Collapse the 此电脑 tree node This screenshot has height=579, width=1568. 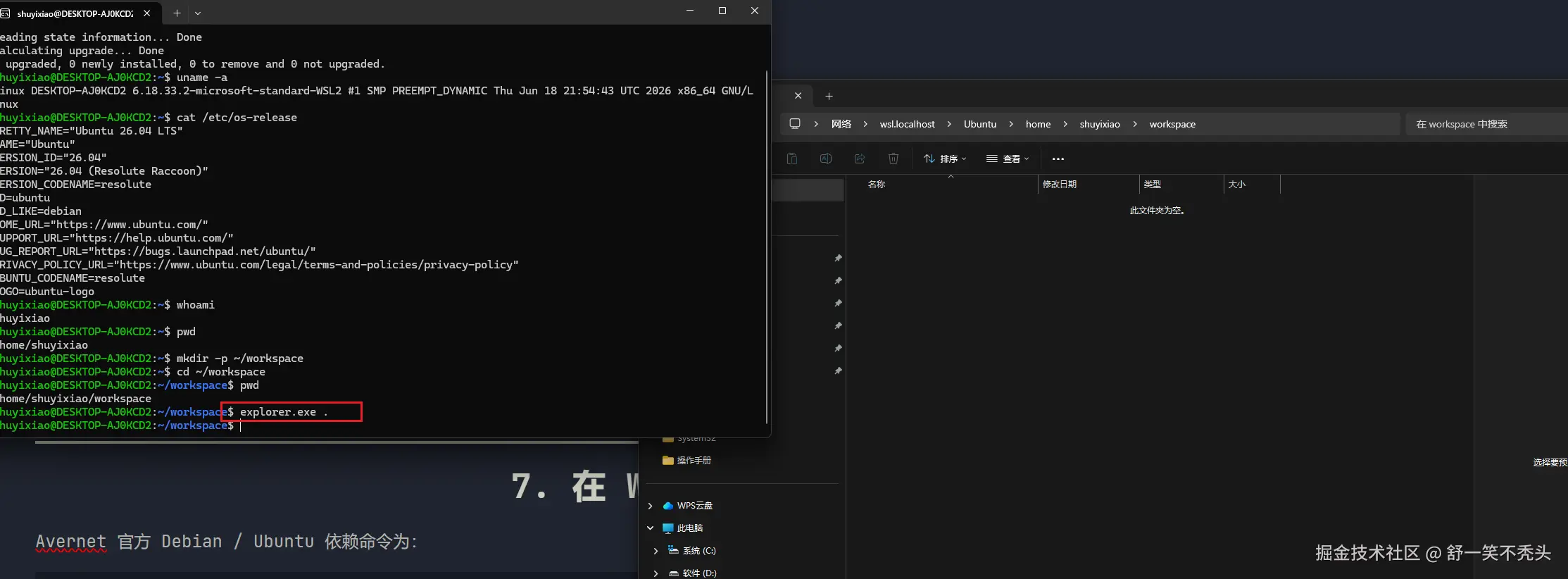pos(650,528)
